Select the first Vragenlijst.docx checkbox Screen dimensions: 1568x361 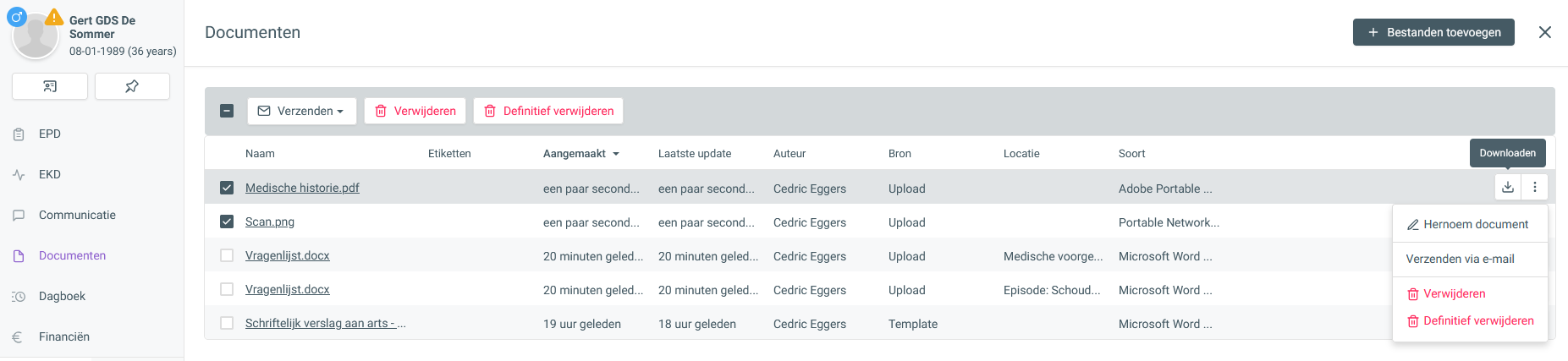[227, 255]
